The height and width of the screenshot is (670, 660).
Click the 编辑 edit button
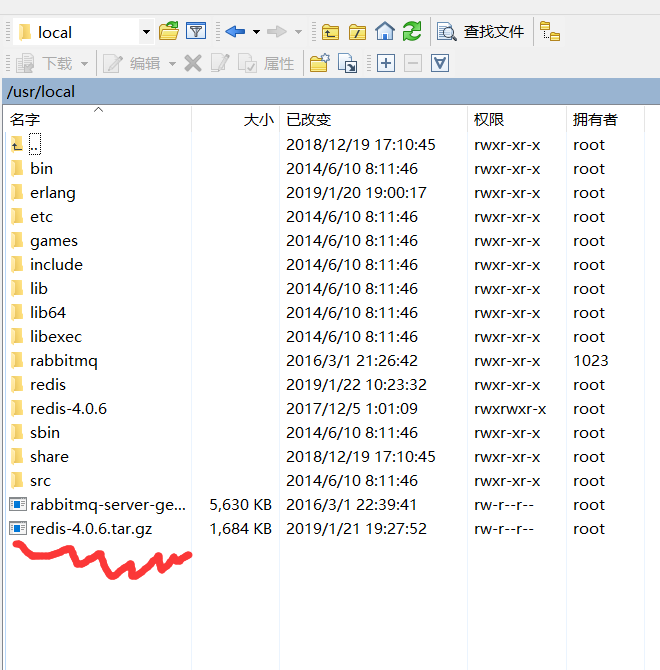click(x=132, y=64)
